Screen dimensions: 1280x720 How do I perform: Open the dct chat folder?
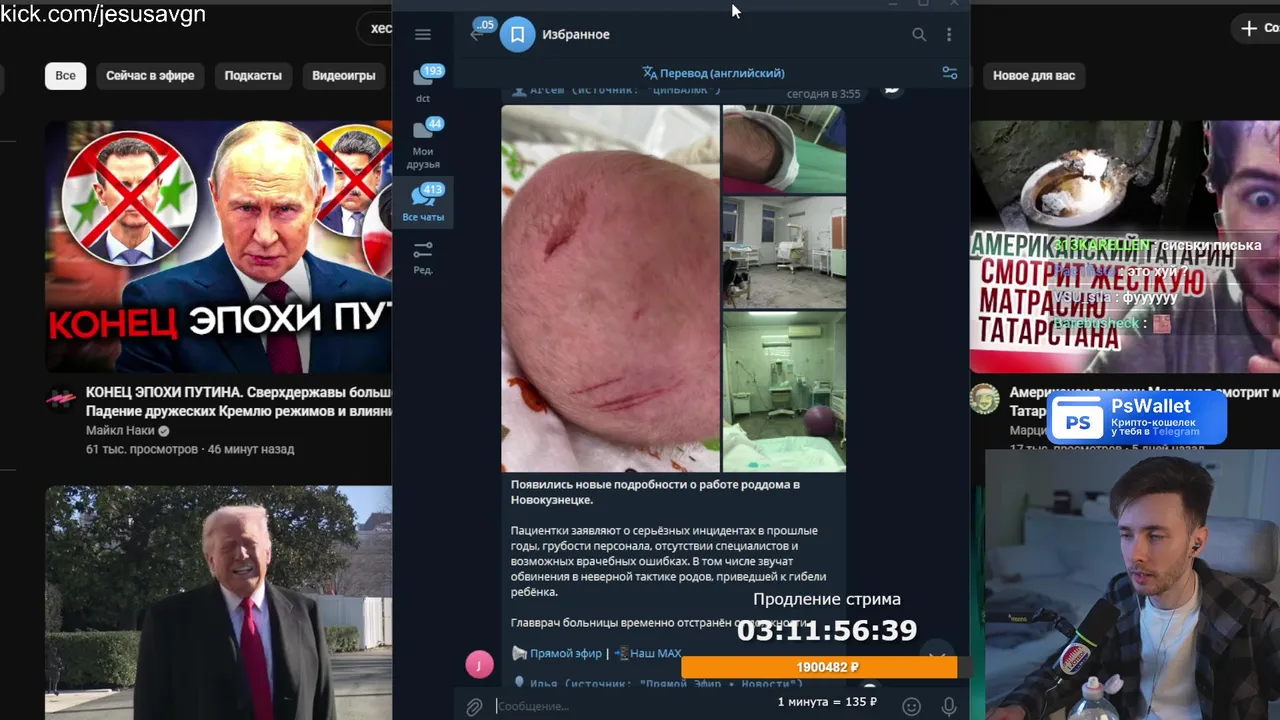[423, 84]
